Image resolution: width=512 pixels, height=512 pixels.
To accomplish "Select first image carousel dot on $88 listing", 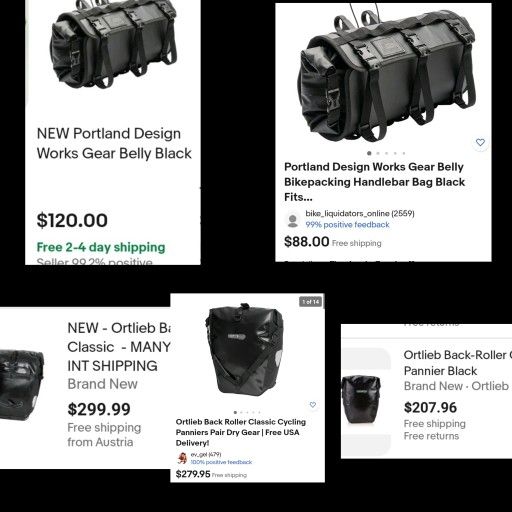I will (x=369, y=153).
